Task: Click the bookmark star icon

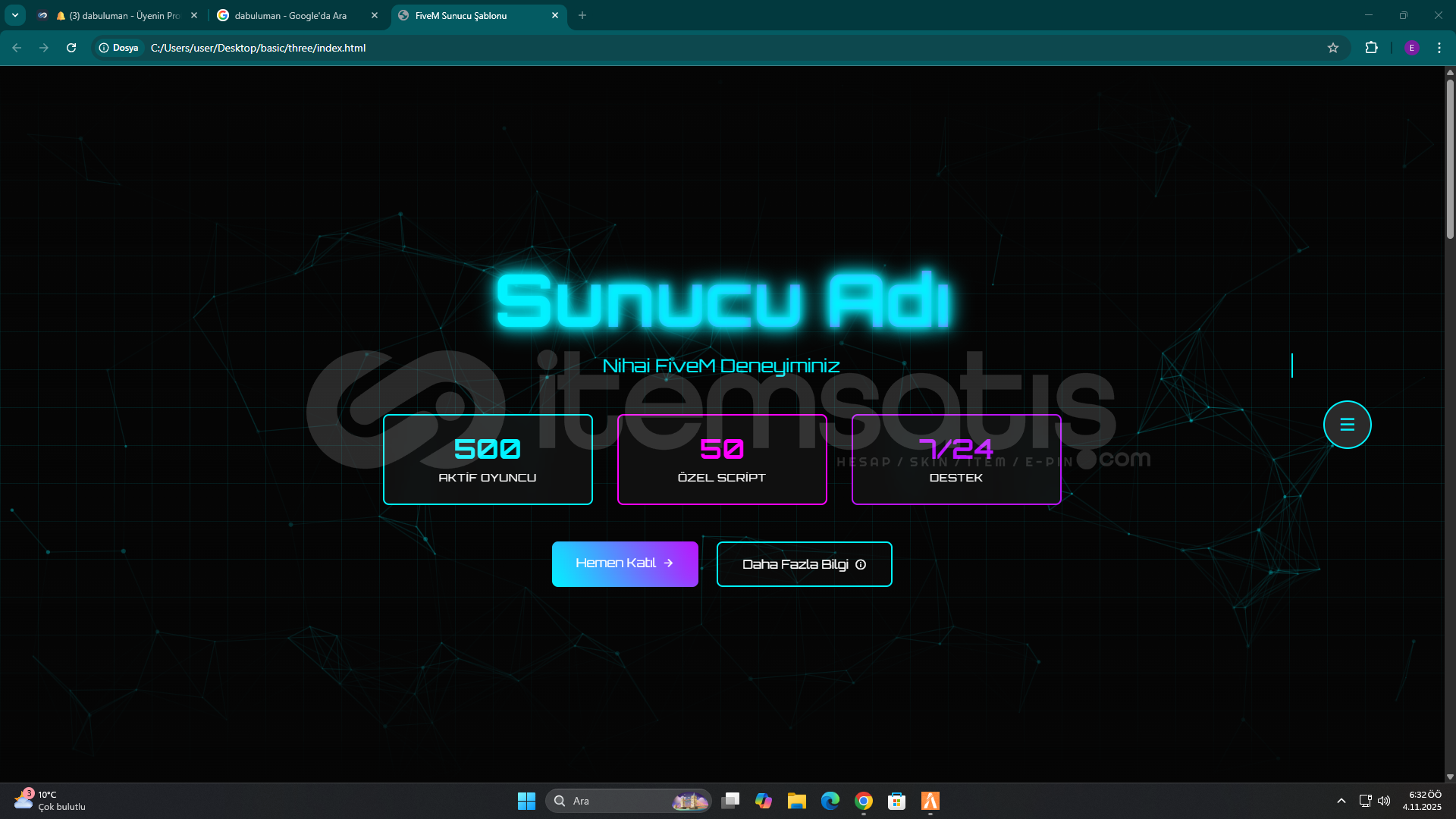Action: pyautogui.click(x=1333, y=48)
